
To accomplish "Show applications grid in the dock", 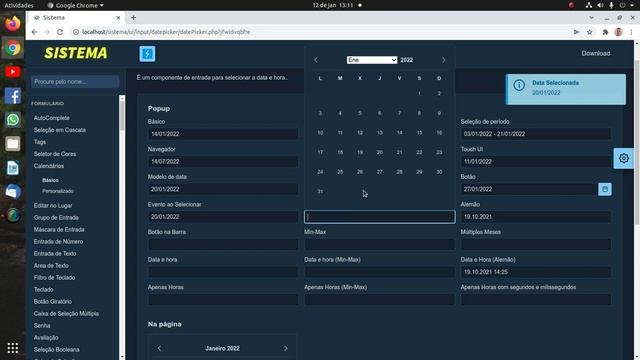I will click(x=13, y=348).
